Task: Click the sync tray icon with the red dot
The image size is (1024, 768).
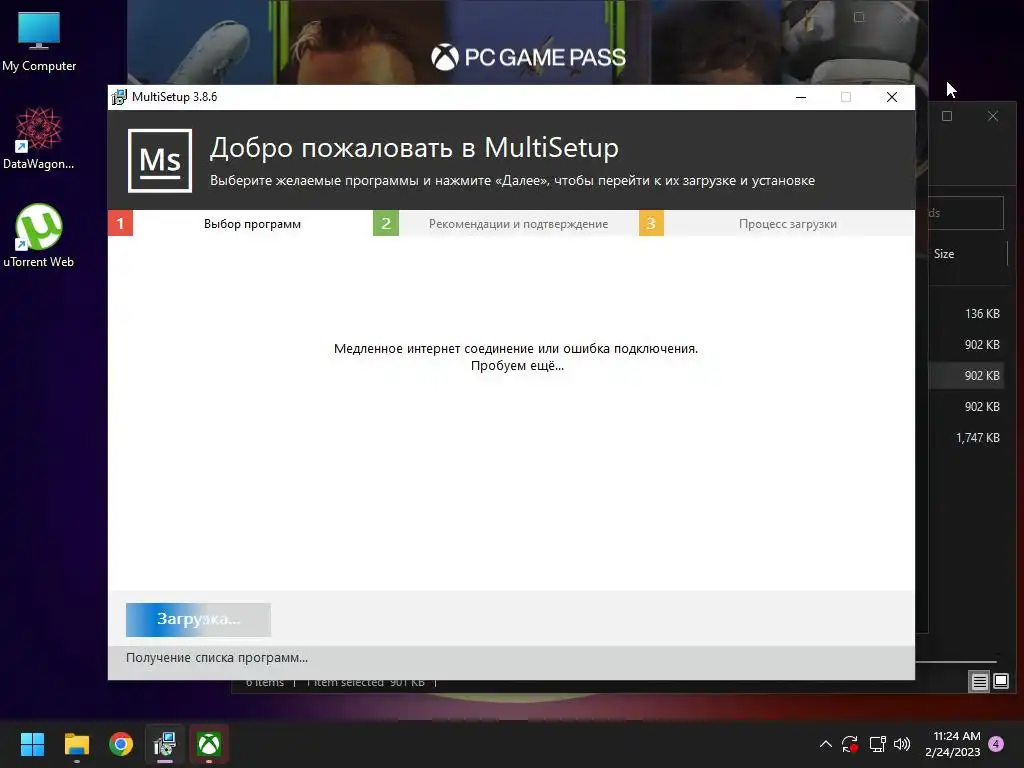Action: 850,744
